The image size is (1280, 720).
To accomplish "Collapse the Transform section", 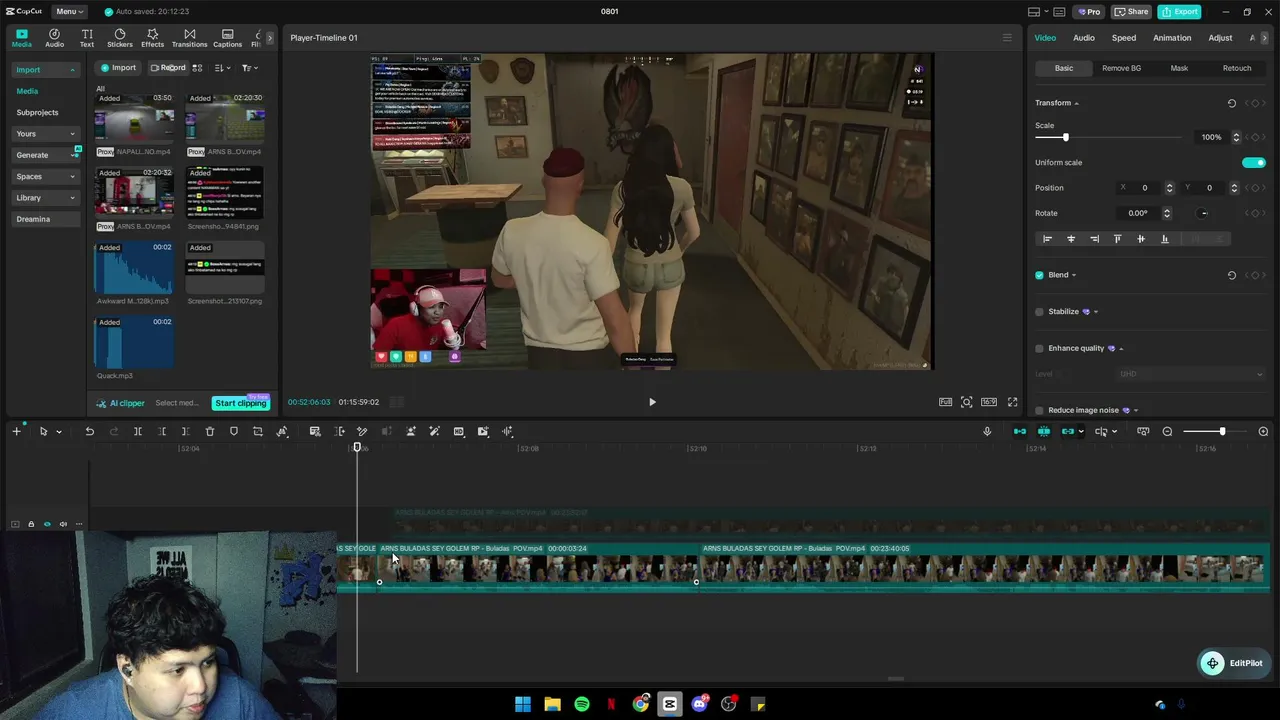I will [1076, 103].
